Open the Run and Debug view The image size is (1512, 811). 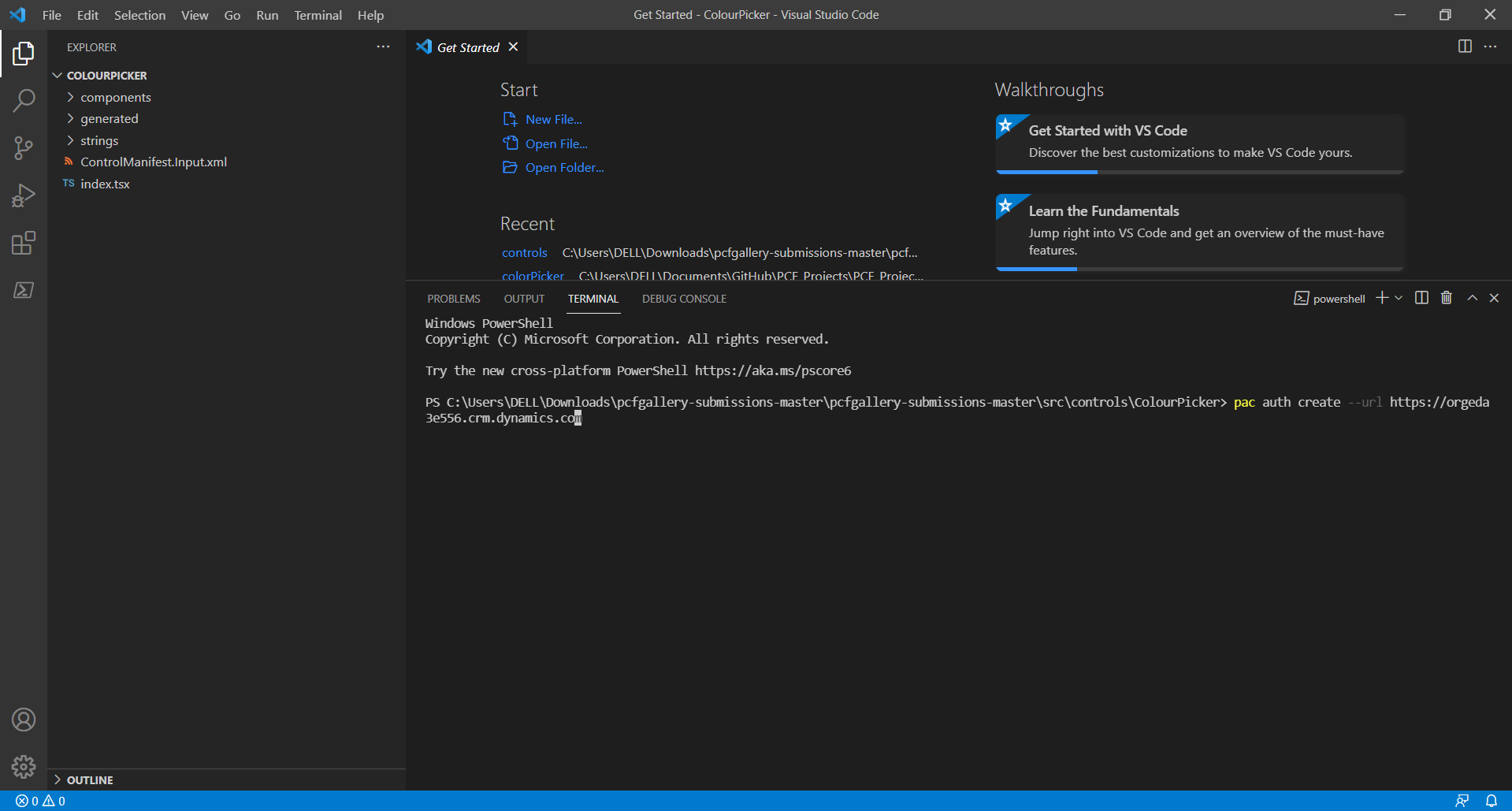click(24, 195)
